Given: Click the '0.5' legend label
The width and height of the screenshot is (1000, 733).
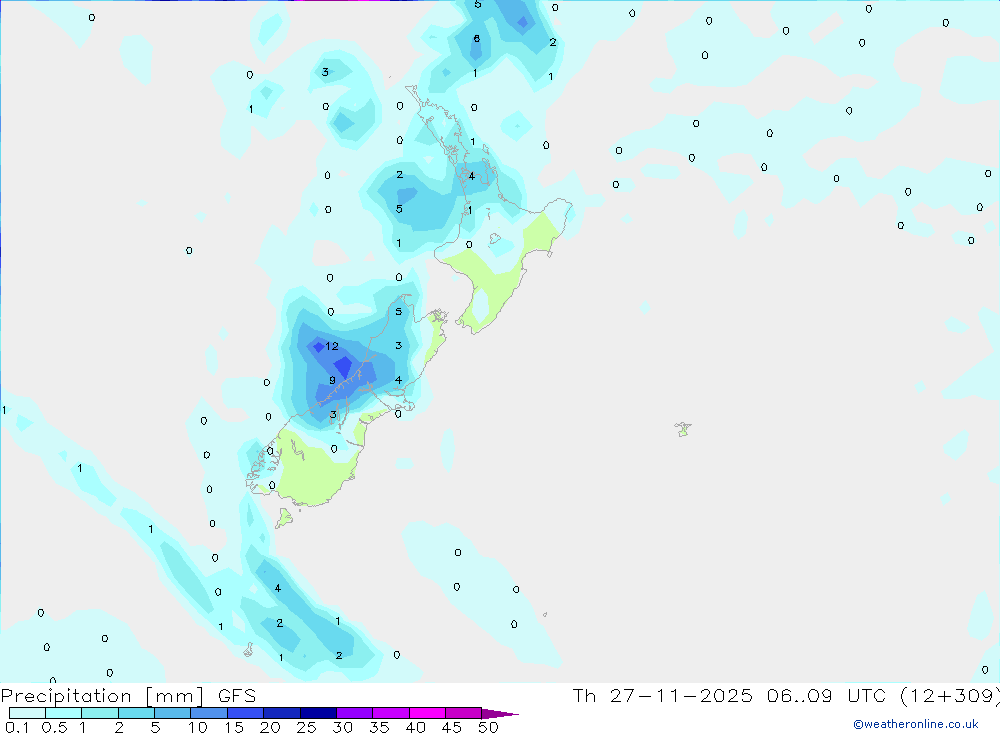Looking at the screenshot, I should pyautogui.click(x=54, y=727).
